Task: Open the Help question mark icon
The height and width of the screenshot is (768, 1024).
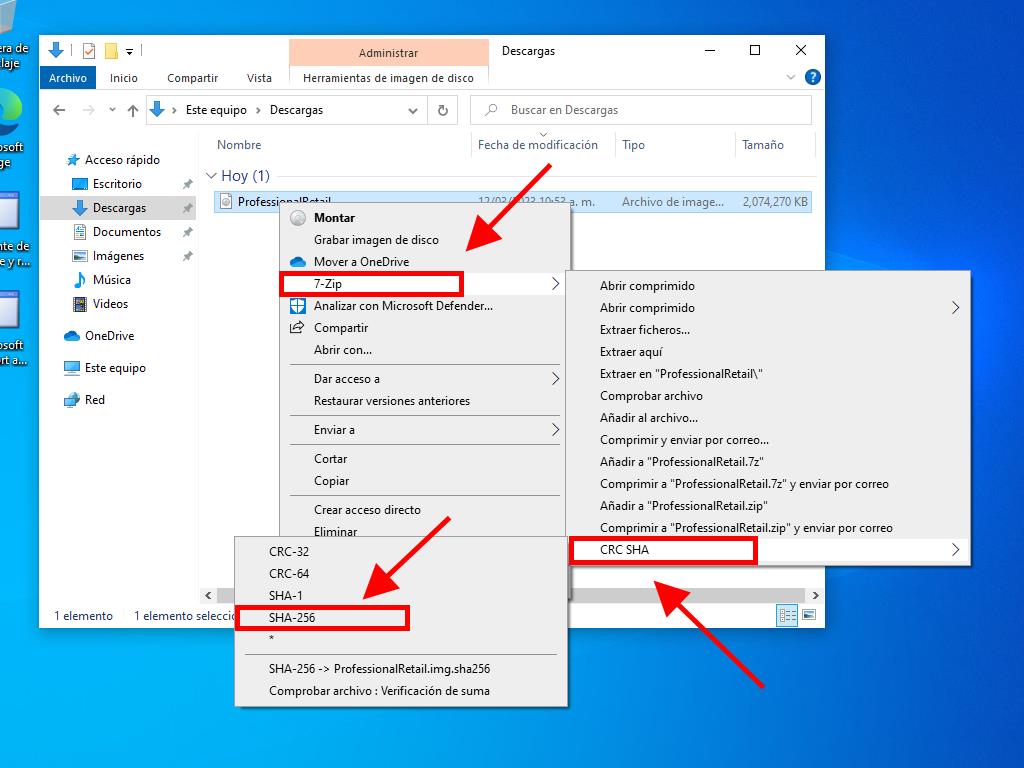Action: [813, 77]
